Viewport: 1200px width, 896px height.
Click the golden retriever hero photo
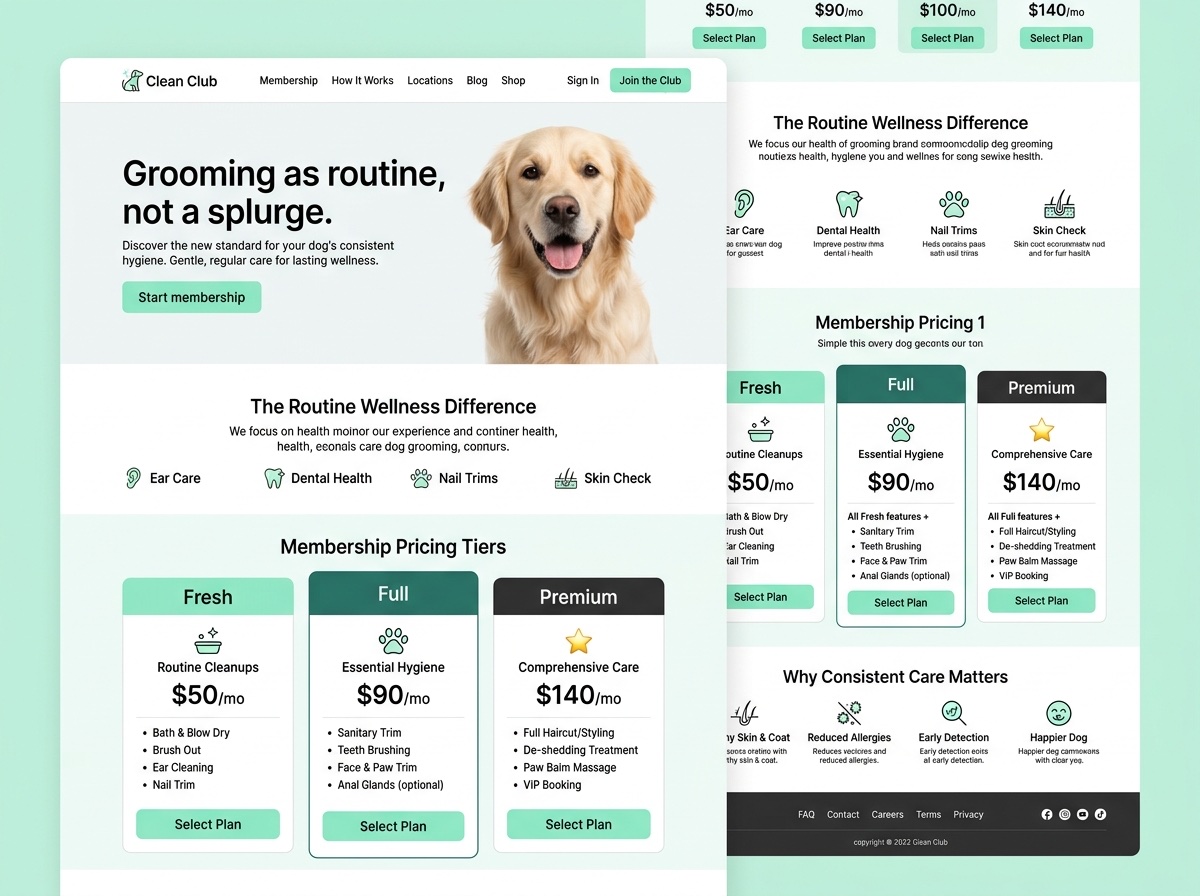click(565, 243)
